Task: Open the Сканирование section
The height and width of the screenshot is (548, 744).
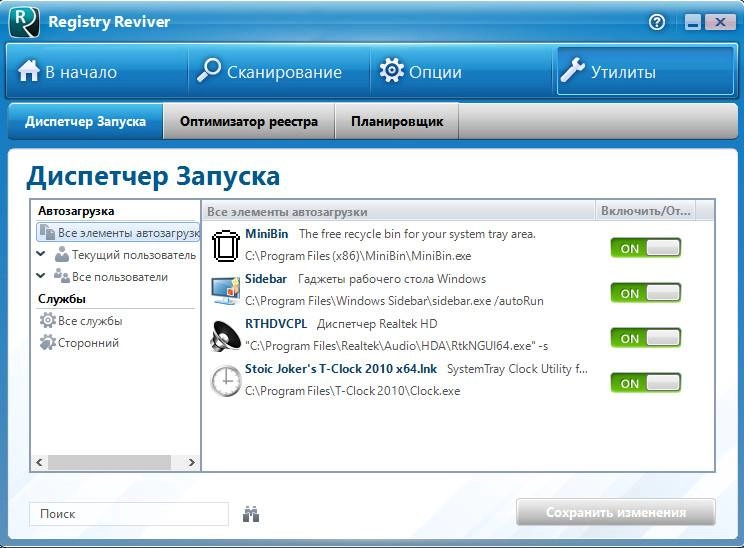Action: pyautogui.click(x=279, y=71)
